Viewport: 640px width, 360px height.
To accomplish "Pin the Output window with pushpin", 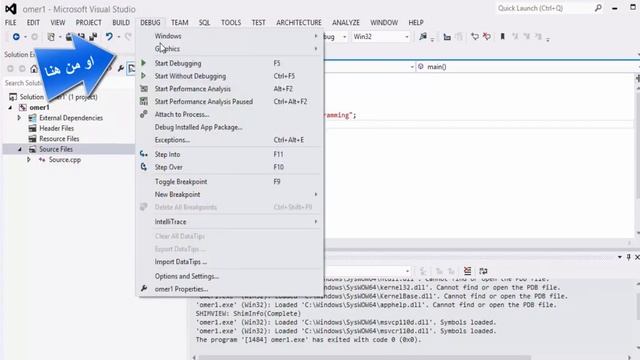I will click(629, 257).
